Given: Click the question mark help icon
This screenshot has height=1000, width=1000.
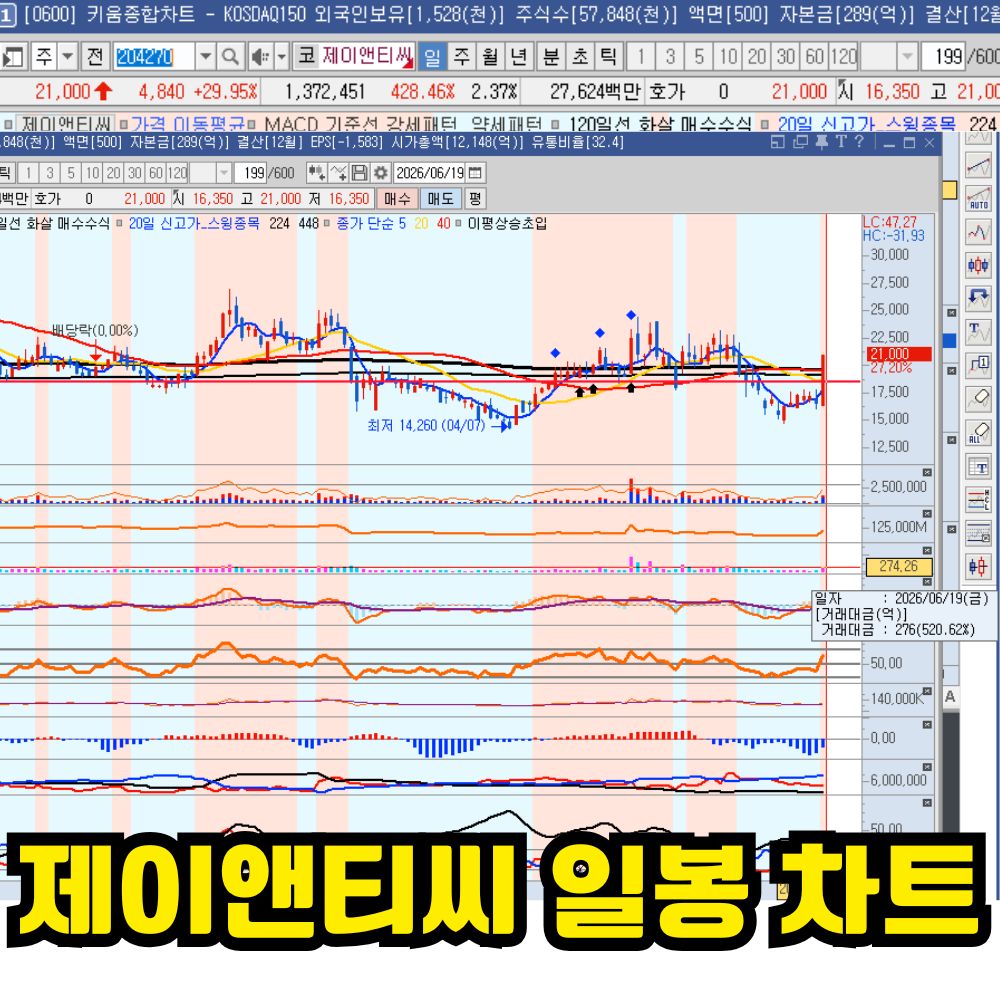Looking at the screenshot, I should pos(859,142).
